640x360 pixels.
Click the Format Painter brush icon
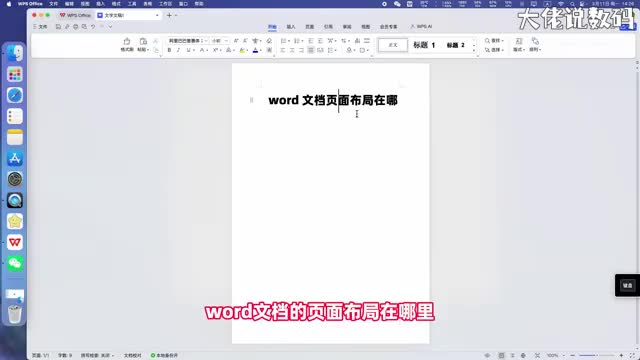[127, 42]
